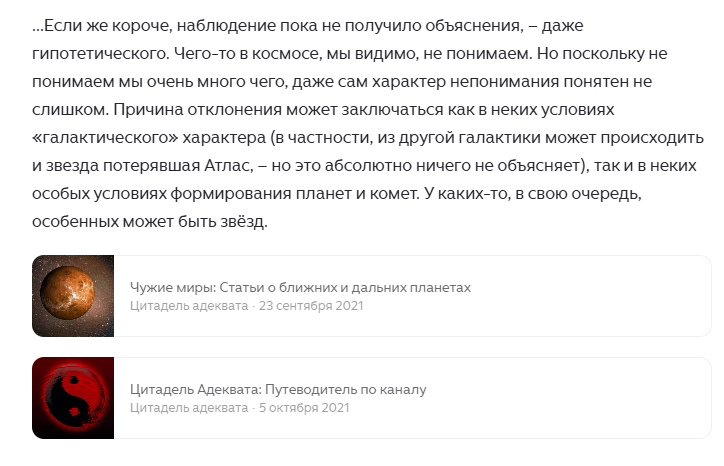
Task: Click the closing words 'быть звёзд.'
Action: click(223, 222)
